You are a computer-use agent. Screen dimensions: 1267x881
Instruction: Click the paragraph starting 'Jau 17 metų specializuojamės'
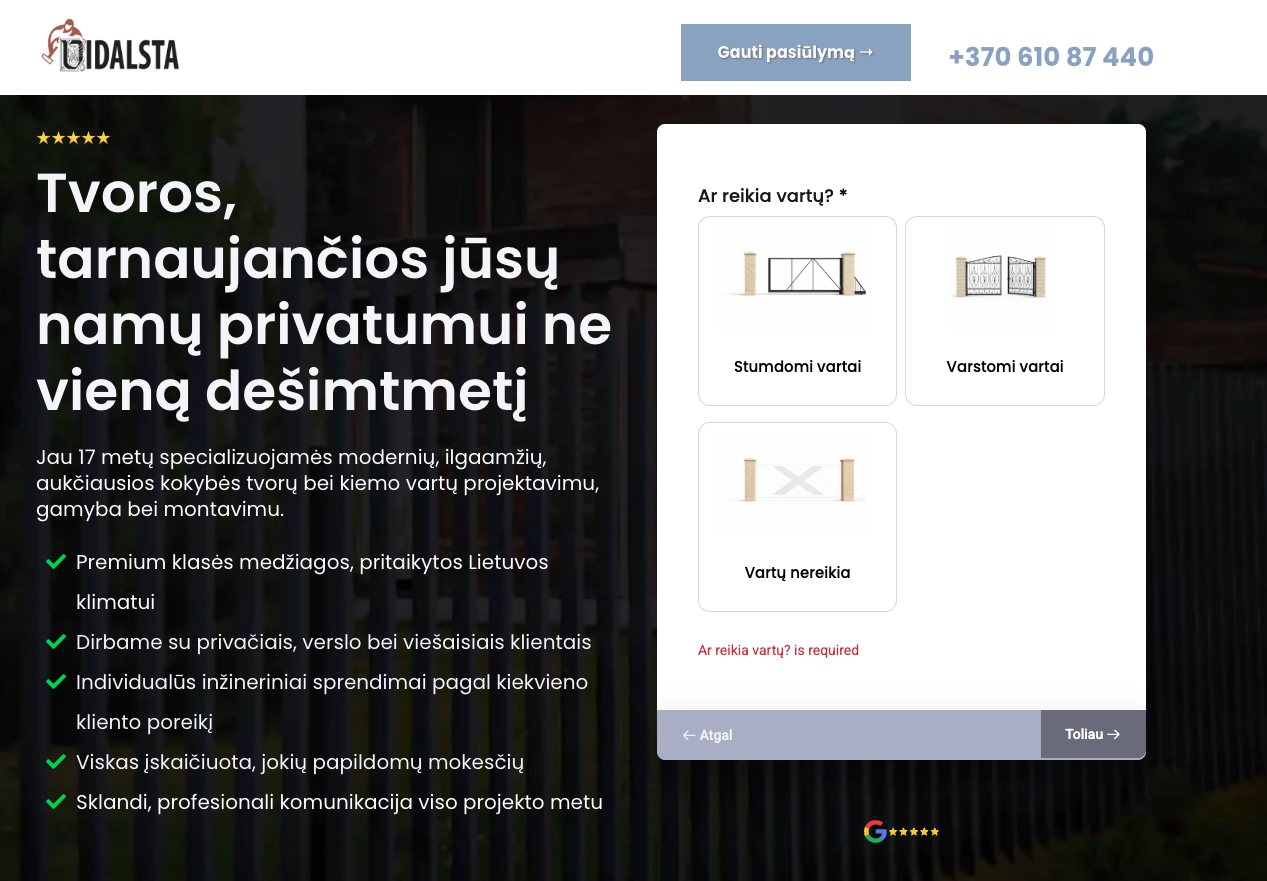pos(318,484)
